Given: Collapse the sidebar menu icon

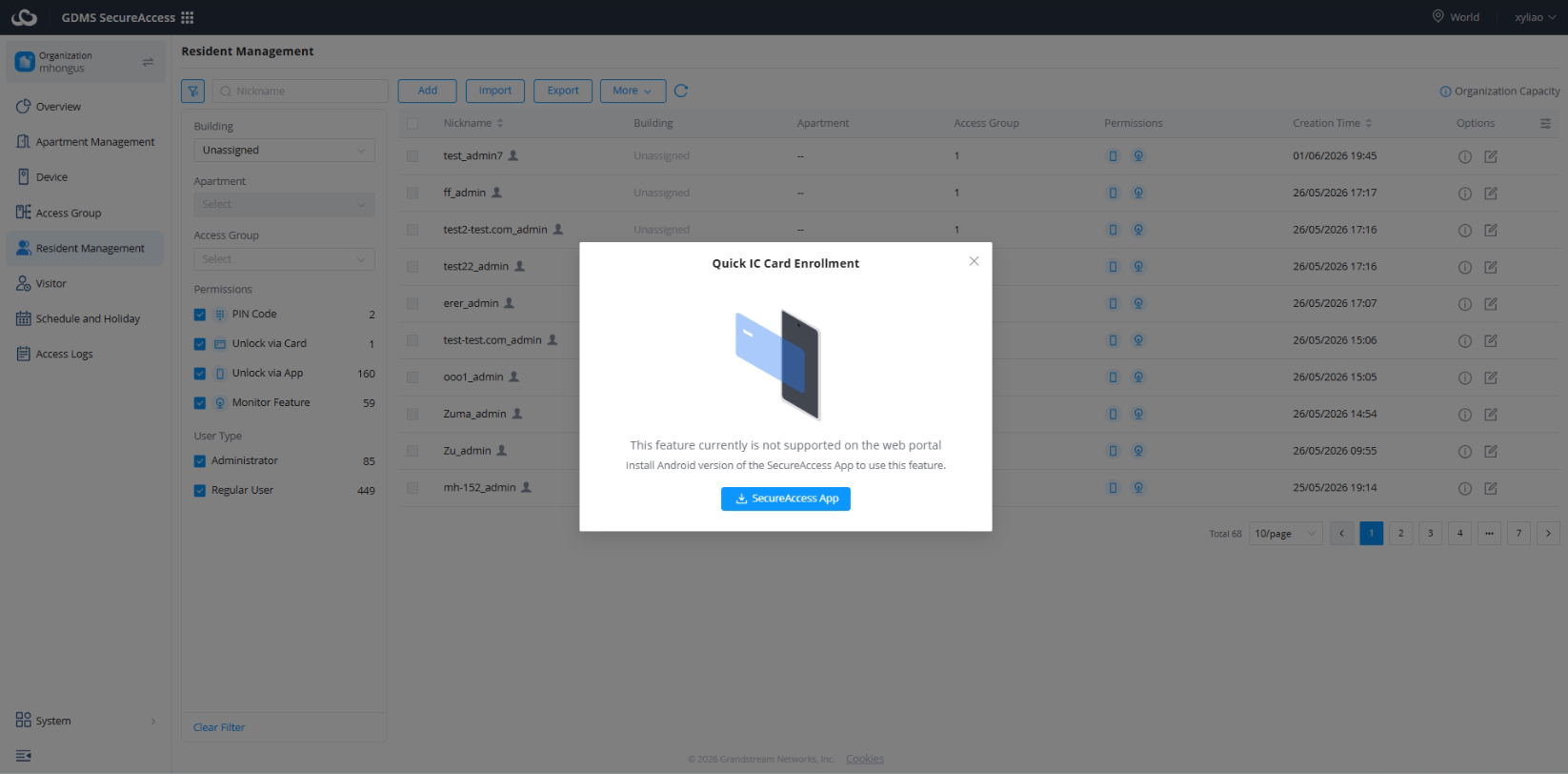Looking at the screenshot, I should (24, 756).
